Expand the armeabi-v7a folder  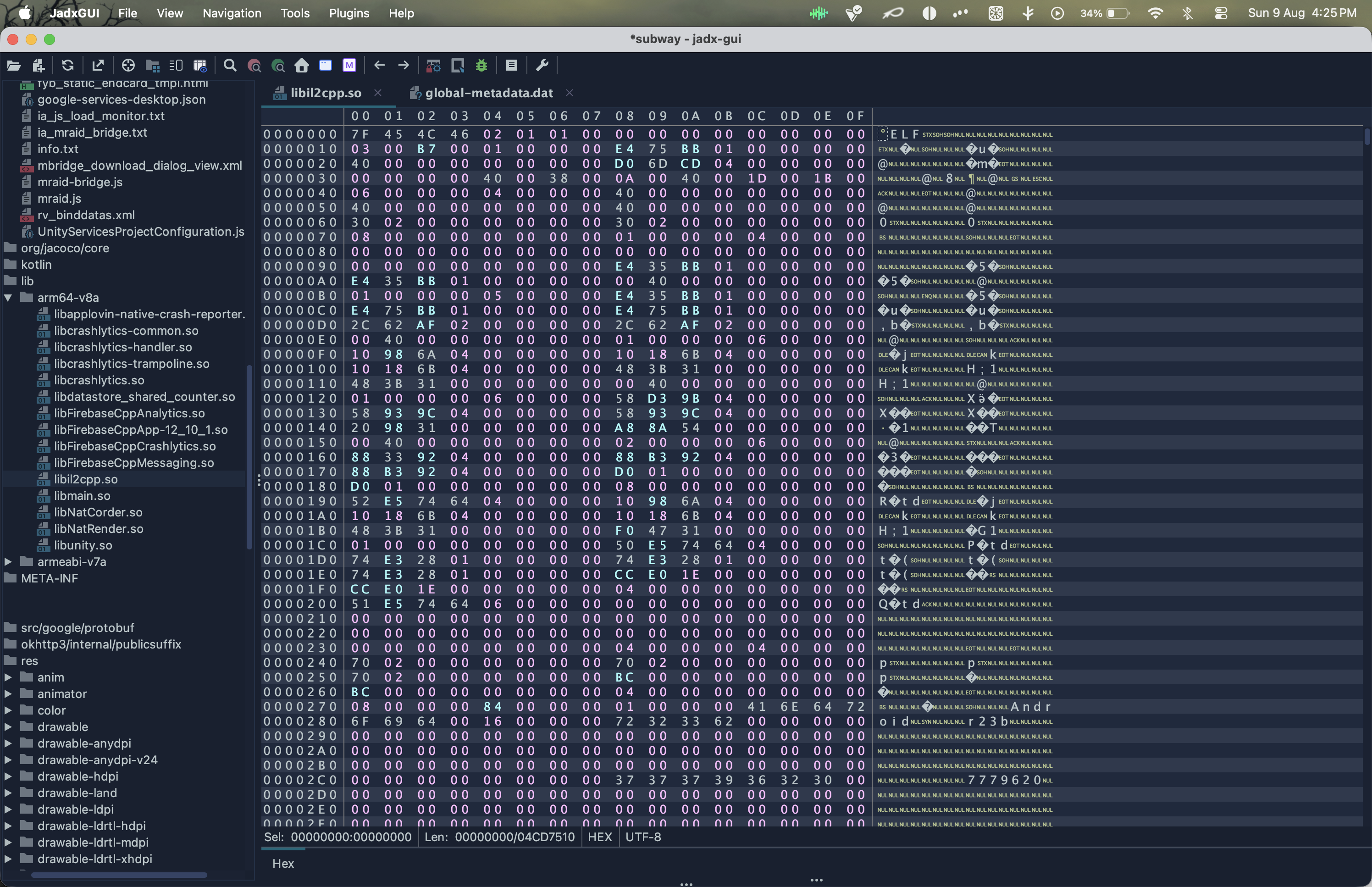click(8, 561)
